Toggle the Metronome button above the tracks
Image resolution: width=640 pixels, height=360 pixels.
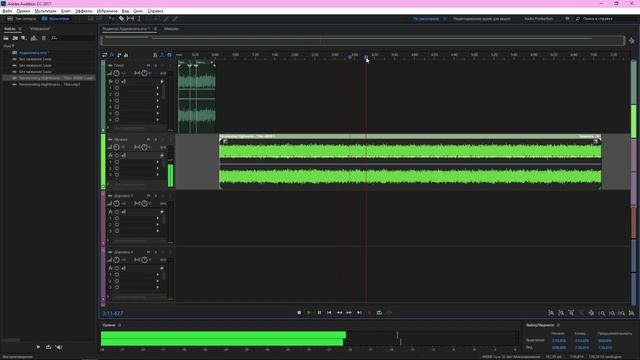tap(155, 55)
